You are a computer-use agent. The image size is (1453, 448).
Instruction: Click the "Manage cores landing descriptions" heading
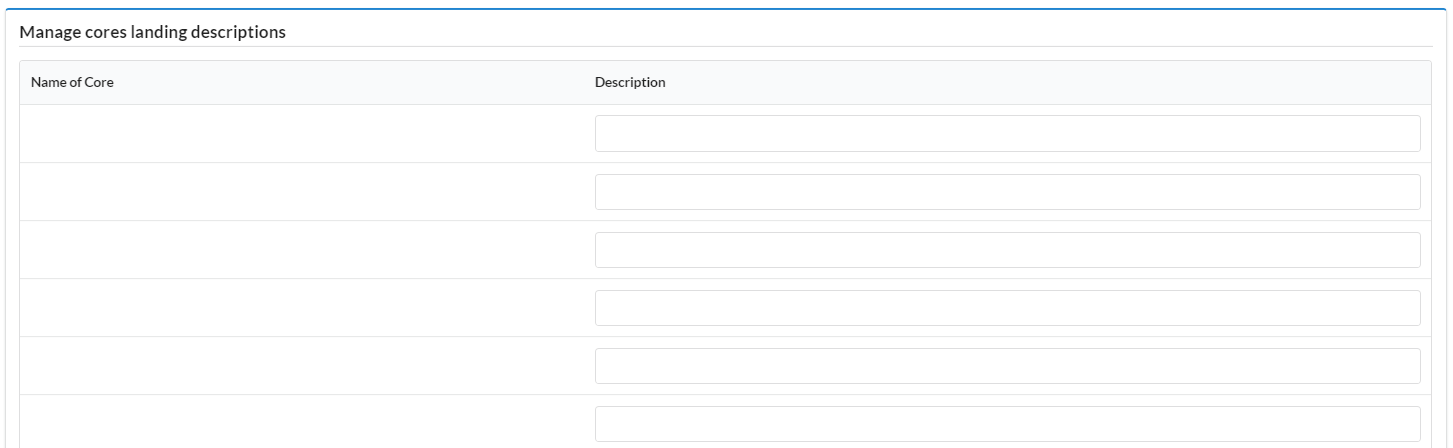click(x=153, y=32)
